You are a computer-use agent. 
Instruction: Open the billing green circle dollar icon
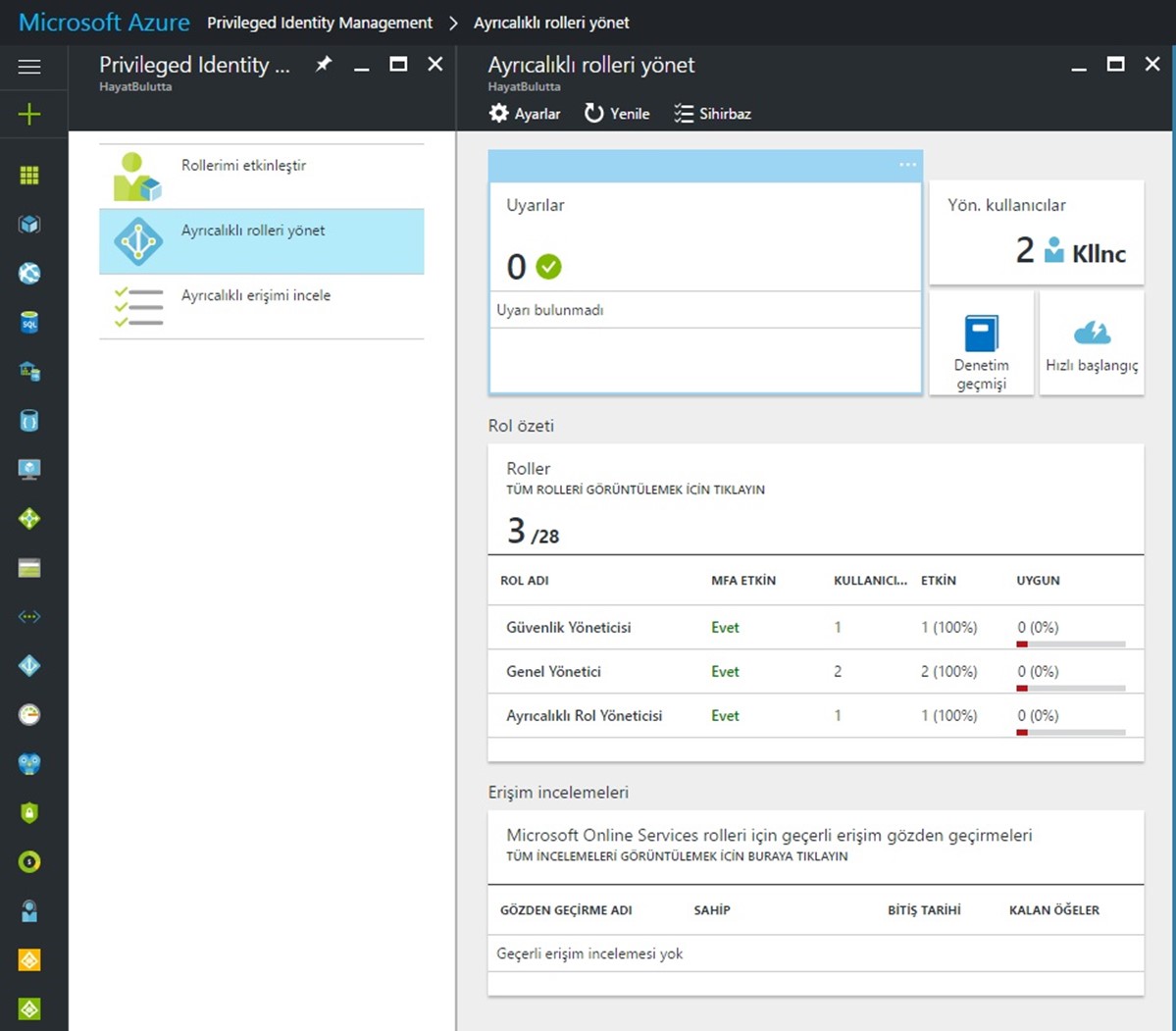29,862
